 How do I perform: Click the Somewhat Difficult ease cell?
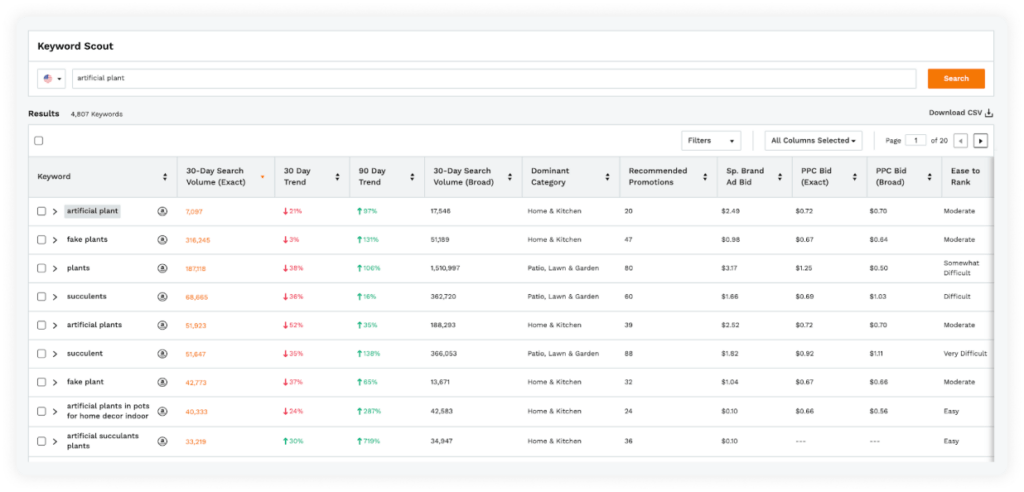(x=961, y=268)
